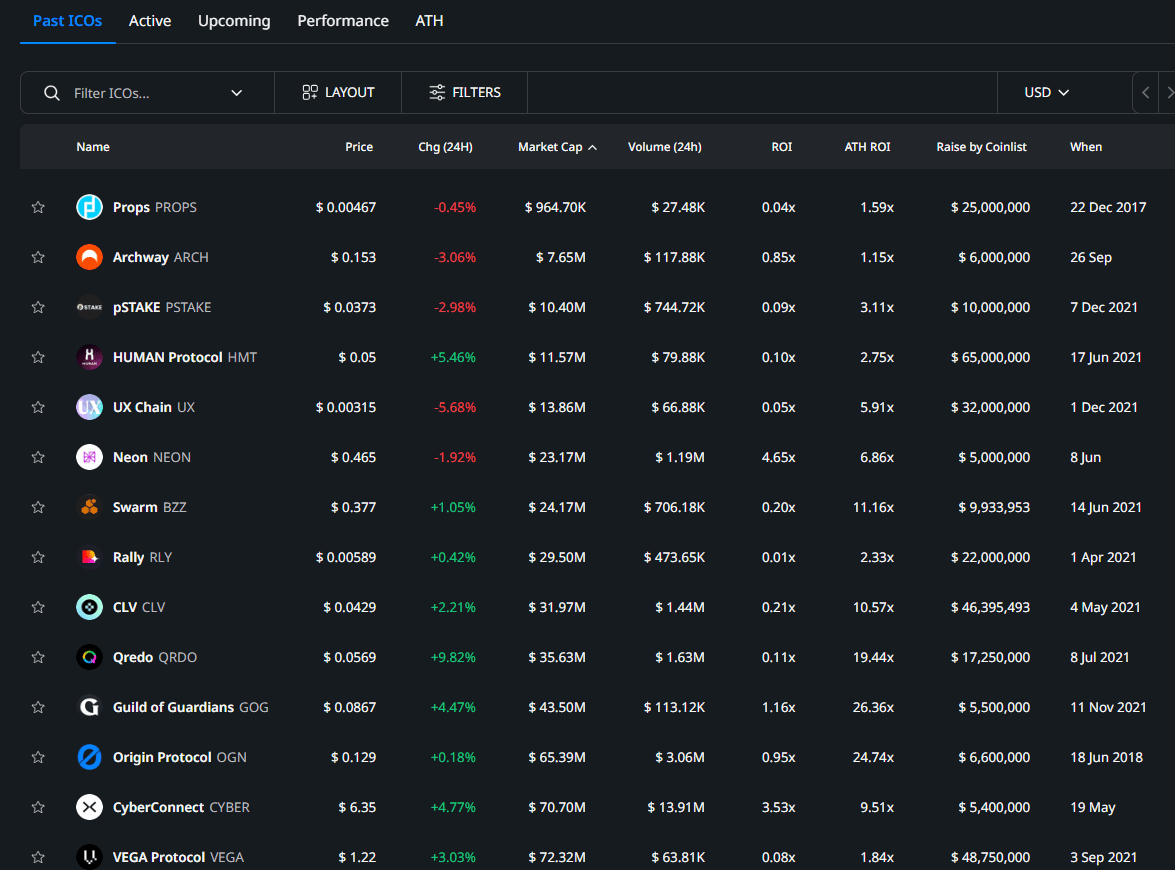This screenshot has width=1175, height=870.
Task: Star the Archway row as favorite
Action: pos(38,257)
